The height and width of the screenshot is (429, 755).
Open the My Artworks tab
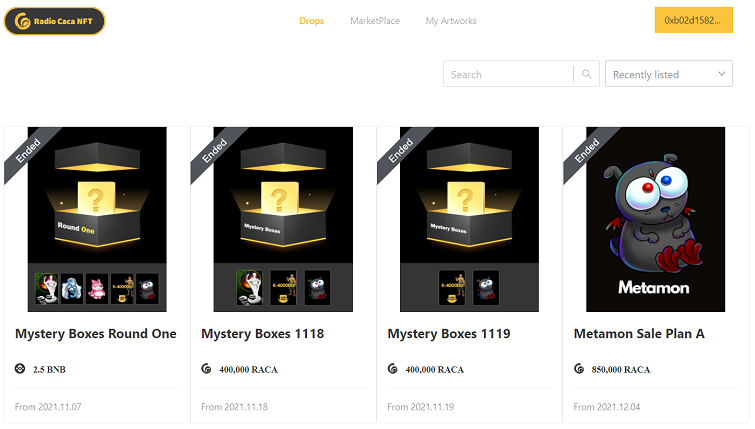[x=451, y=21]
